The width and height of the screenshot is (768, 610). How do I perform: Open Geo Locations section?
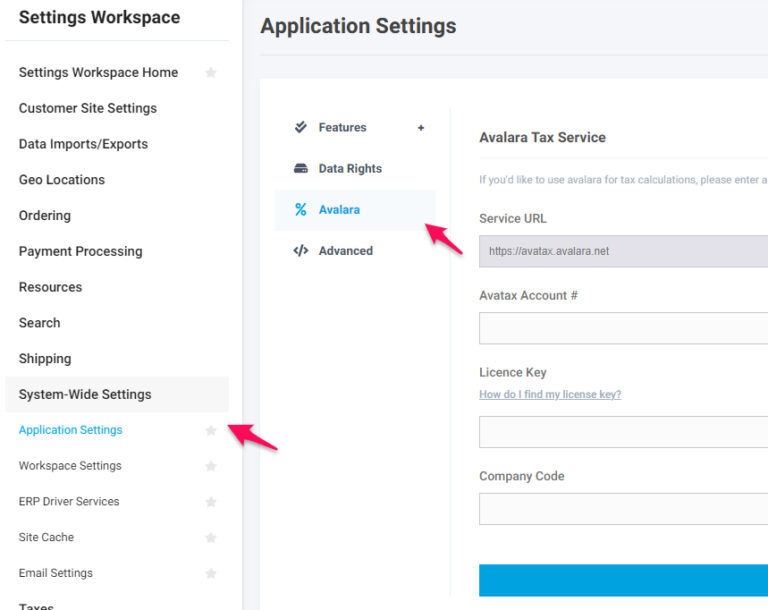tap(62, 180)
